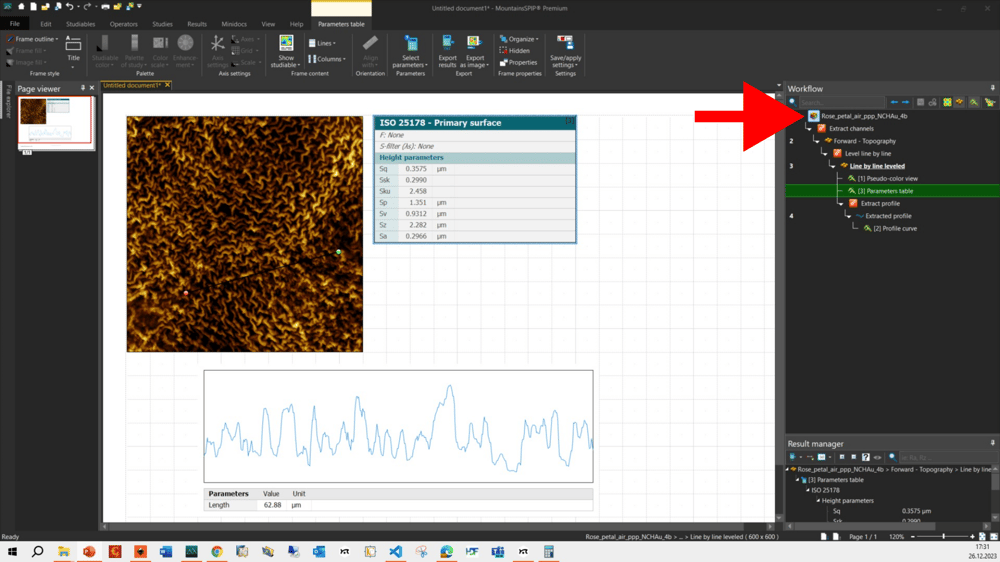The image size is (1000, 562).
Task: Switch to the Operators ribbon tab
Action: click(123, 24)
